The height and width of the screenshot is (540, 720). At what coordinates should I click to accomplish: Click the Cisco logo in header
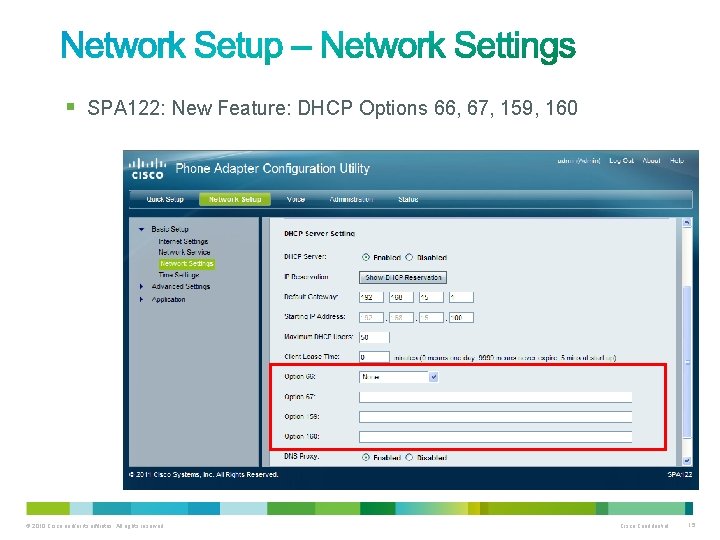(147, 169)
